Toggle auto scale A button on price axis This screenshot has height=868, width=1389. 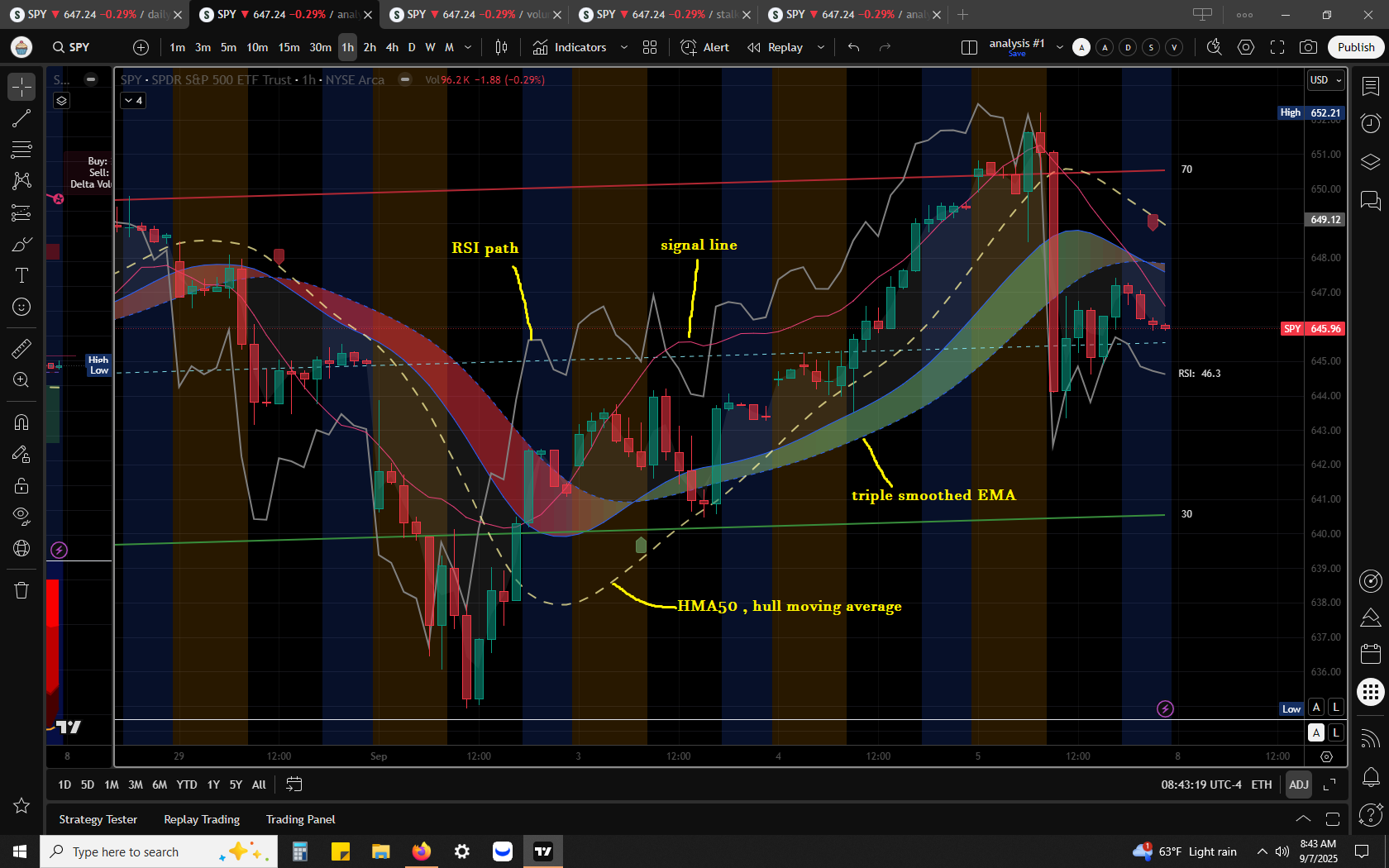[1316, 708]
